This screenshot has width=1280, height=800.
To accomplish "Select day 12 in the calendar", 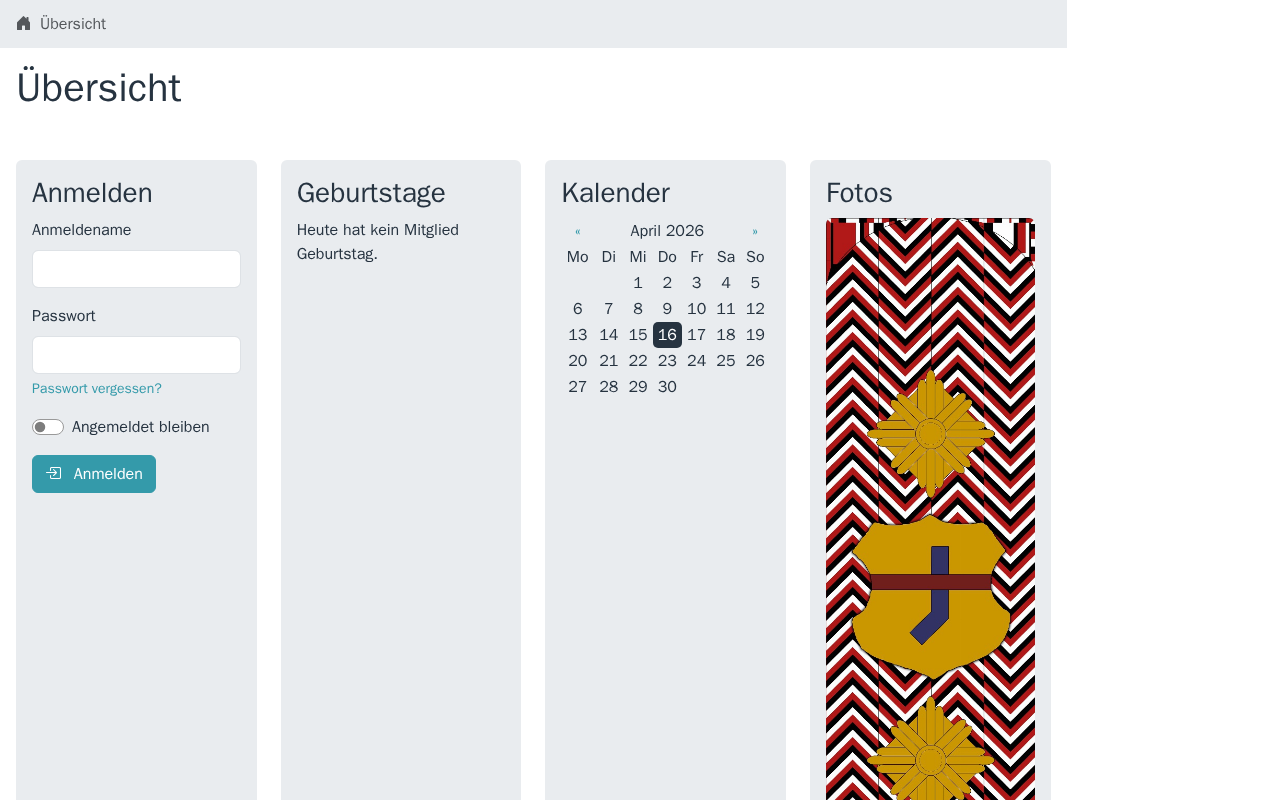I will click(755, 309).
